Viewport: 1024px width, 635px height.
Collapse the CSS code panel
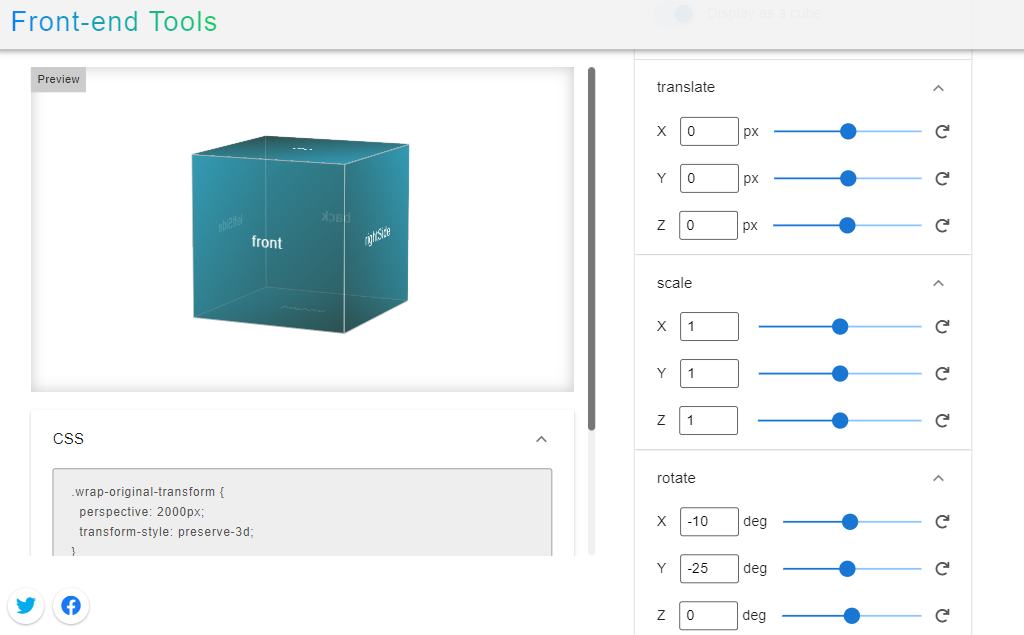click(541, 439)
